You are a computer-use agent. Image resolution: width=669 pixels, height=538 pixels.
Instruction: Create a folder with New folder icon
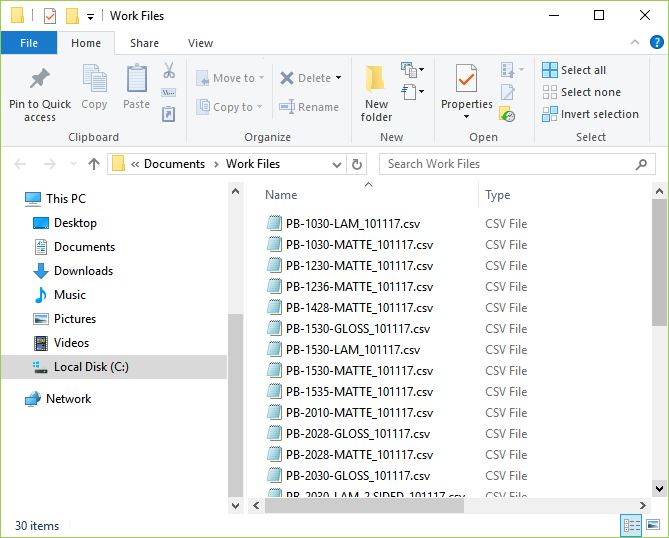(x=376, y=80)
